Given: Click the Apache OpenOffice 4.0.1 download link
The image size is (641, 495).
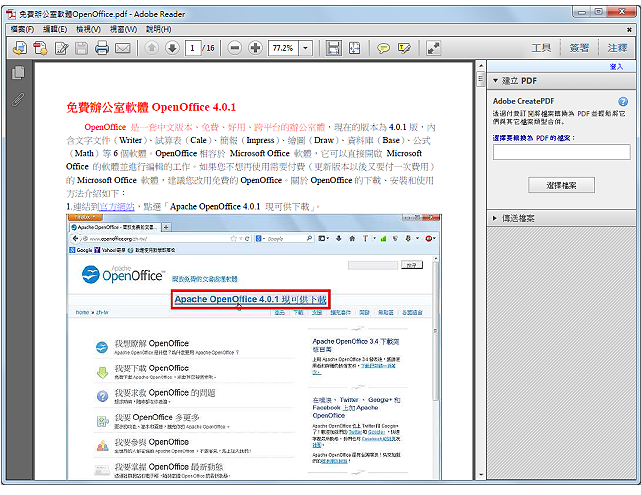Looking at the screenshot, I should click(250, 300).
